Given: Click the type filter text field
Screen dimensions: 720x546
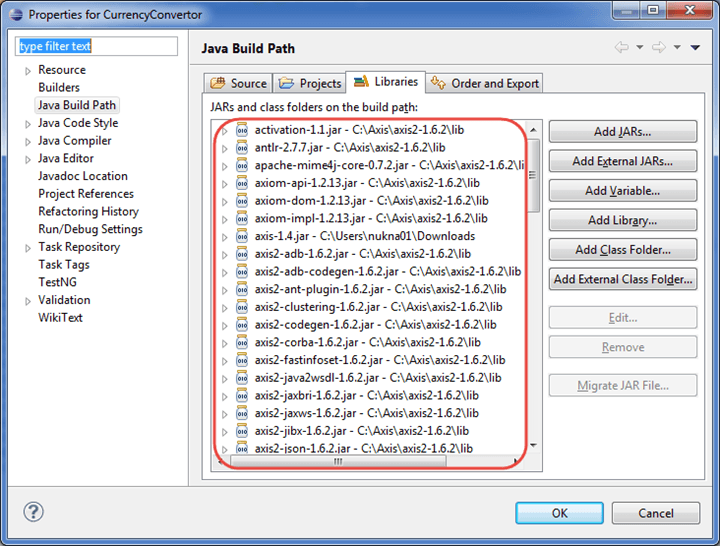Looking at the screenshot, I should [x=96, y=47].
